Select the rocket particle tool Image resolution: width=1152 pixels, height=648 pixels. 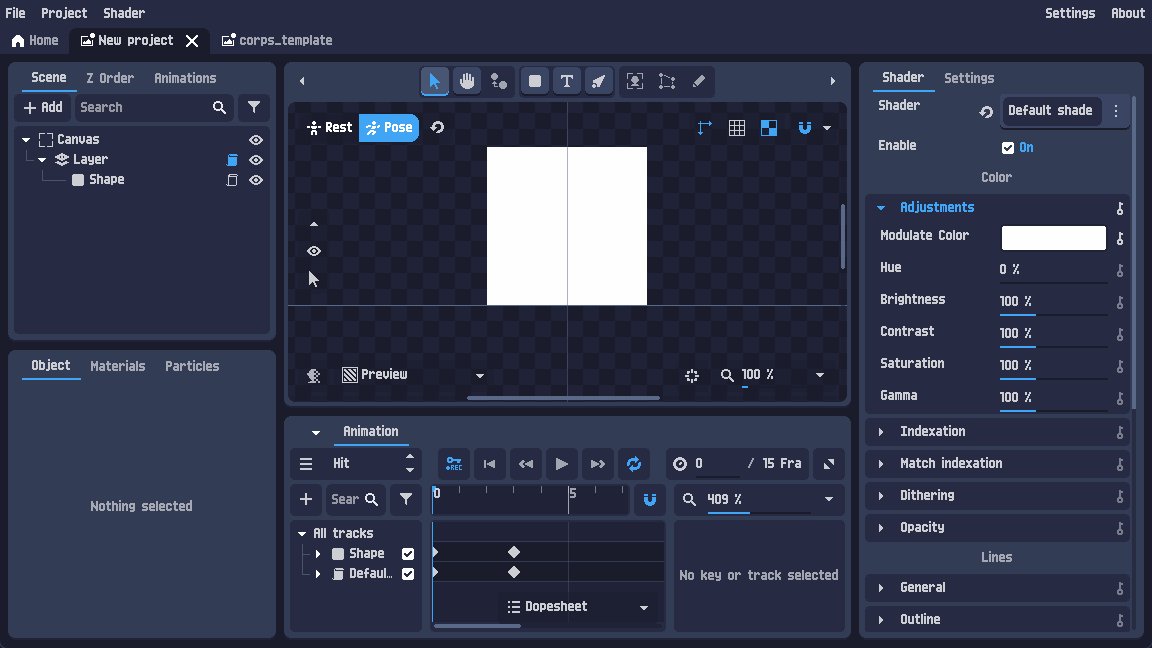599,81
